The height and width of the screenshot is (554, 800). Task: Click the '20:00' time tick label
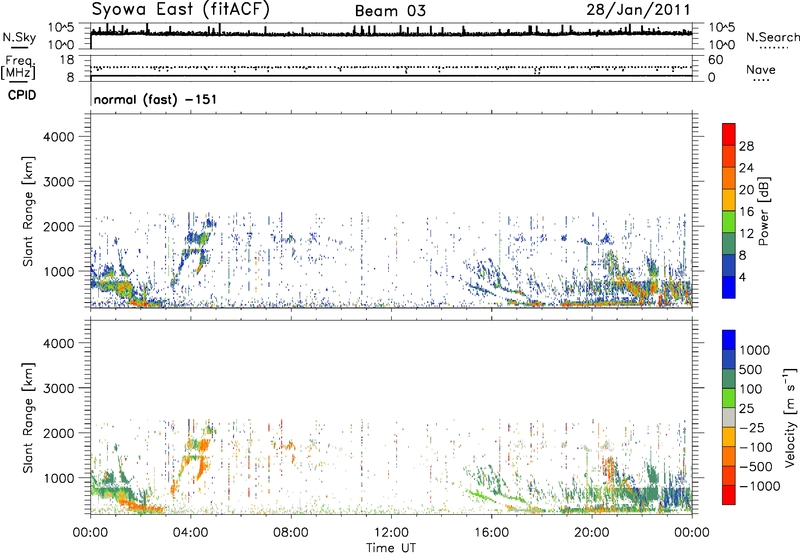point(592,533)
